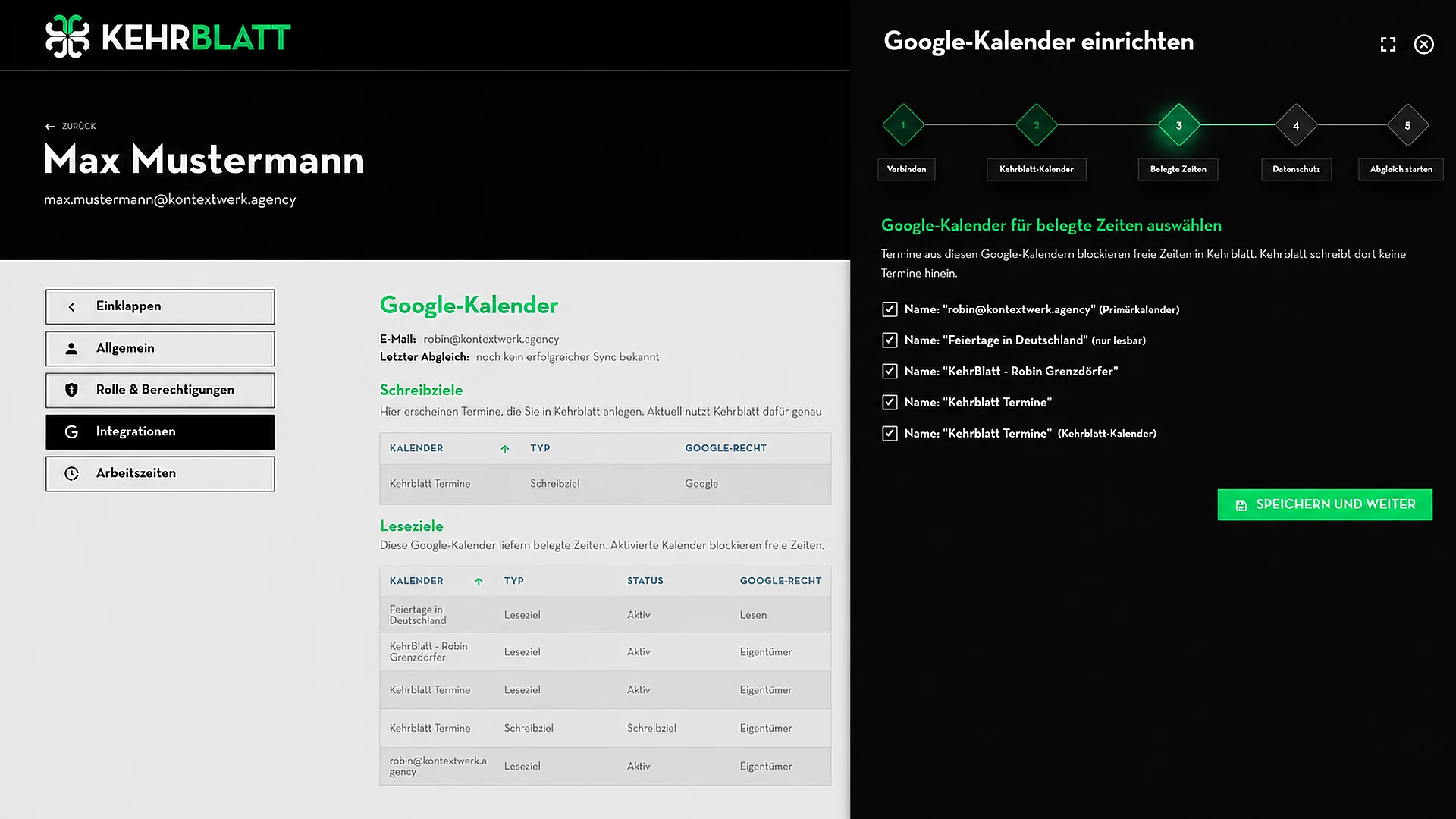The height and width of the screenshot is (819, 1456).
Task: Uncheck Feiertage in Deutschland checkbox
Action: (890, 340)
